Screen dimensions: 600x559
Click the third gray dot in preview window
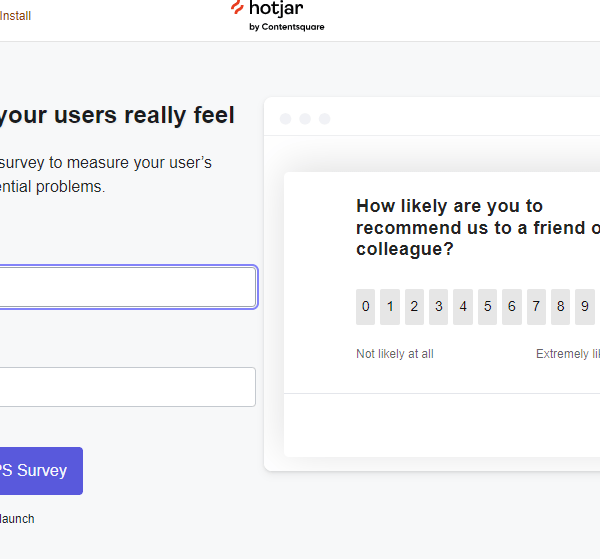point(324,119)
